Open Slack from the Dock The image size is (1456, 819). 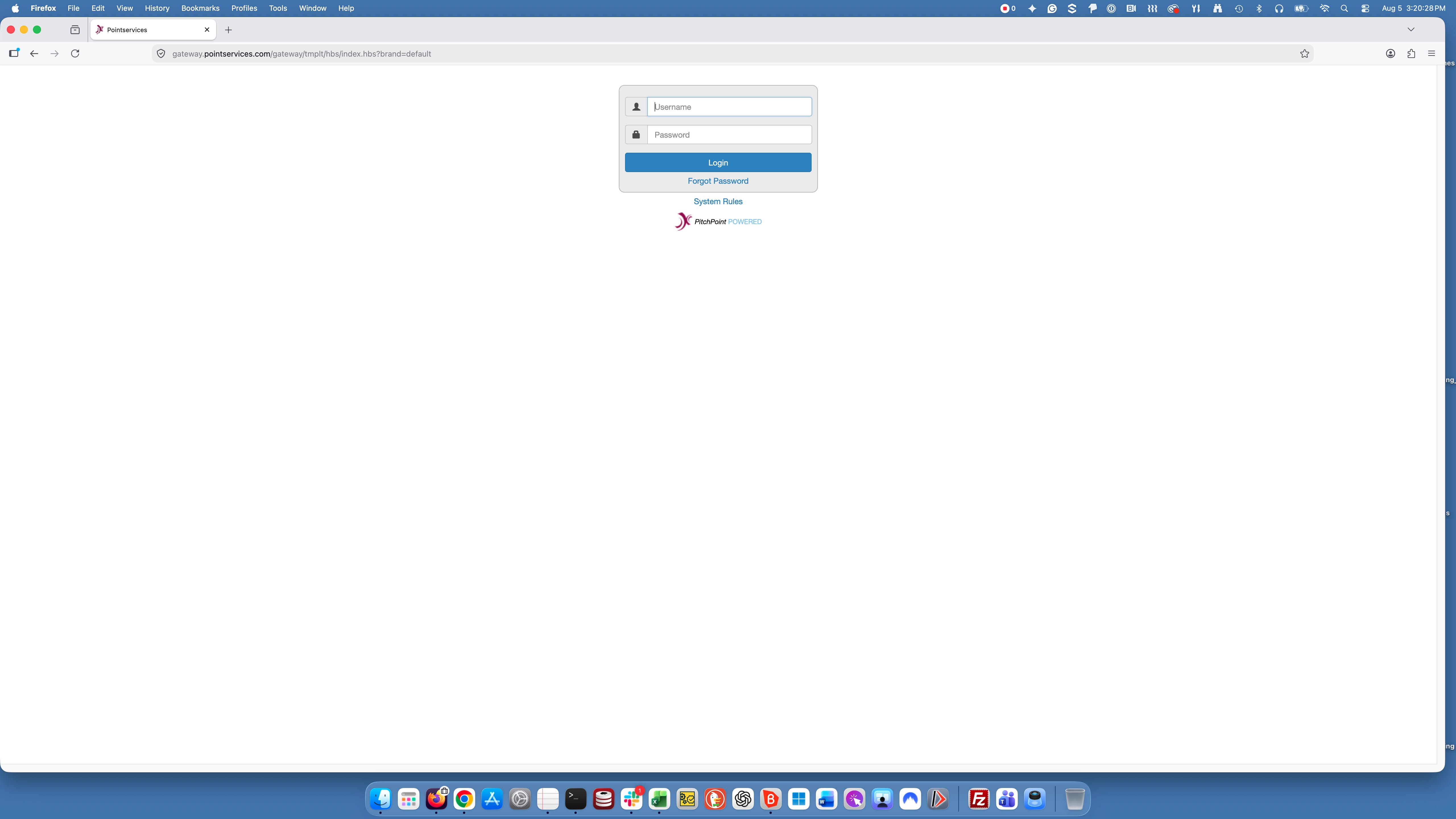tap(631, 799)
